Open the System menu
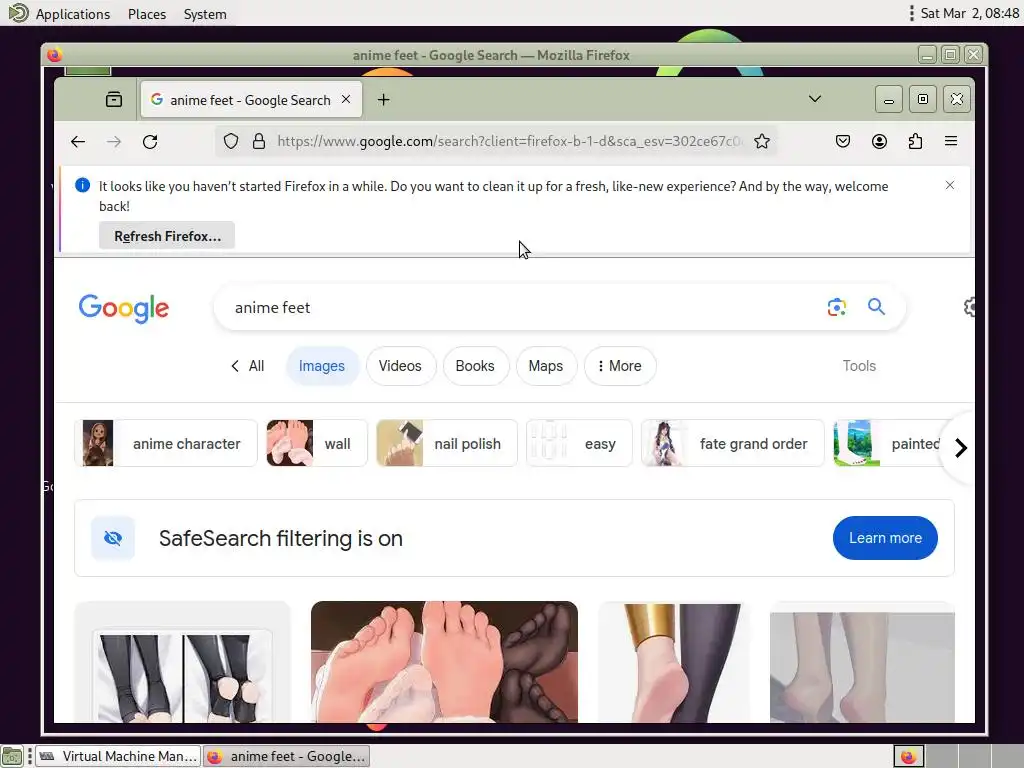This screenshot has height=768, width=1024. (x=205, y=14)
